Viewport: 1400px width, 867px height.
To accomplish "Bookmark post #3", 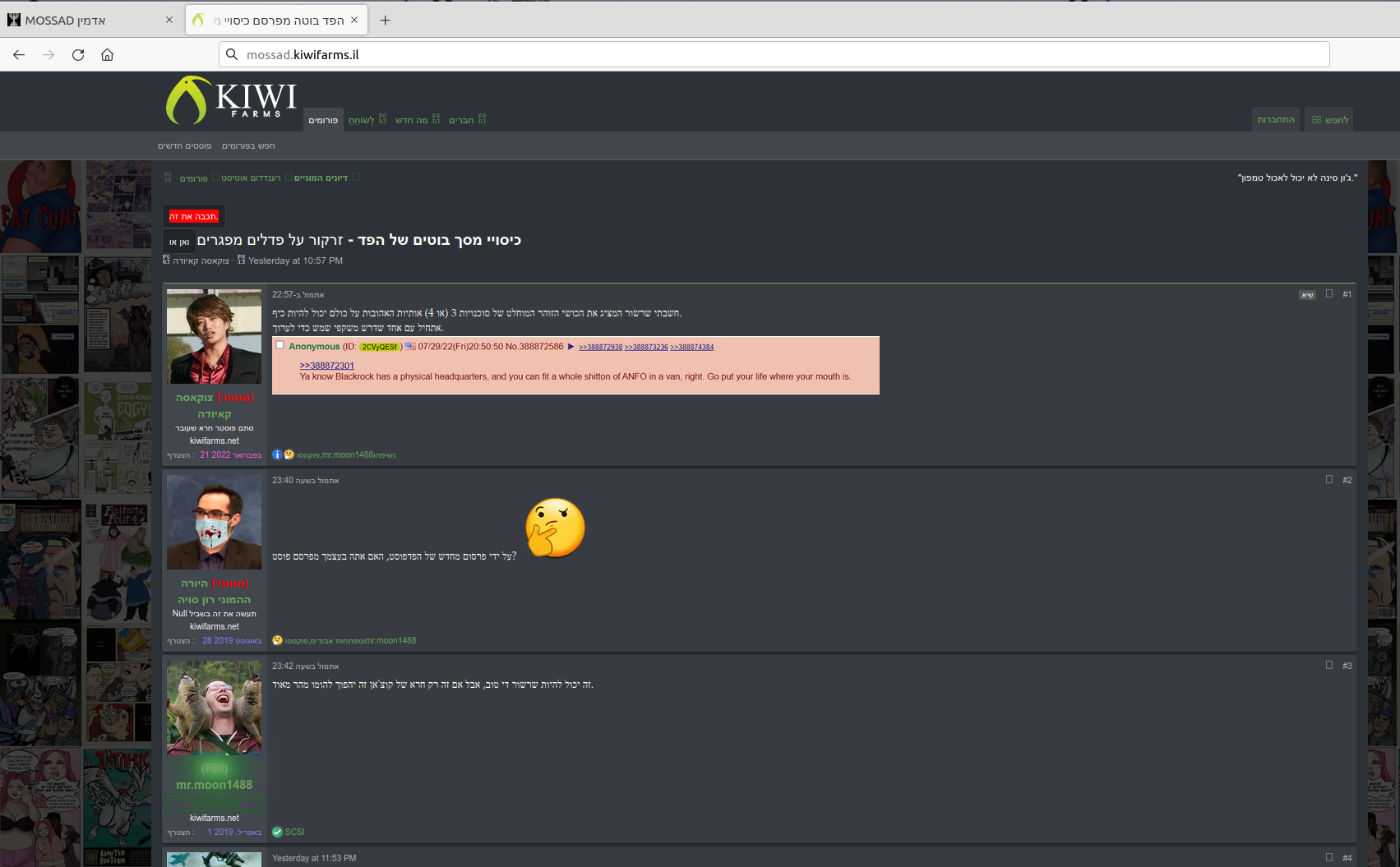I will [1329, 665].
